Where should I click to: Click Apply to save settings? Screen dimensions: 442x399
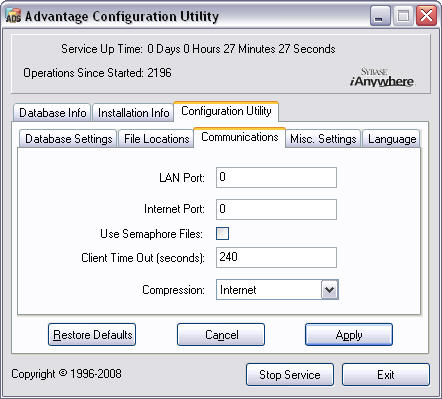tap(349, 334)
